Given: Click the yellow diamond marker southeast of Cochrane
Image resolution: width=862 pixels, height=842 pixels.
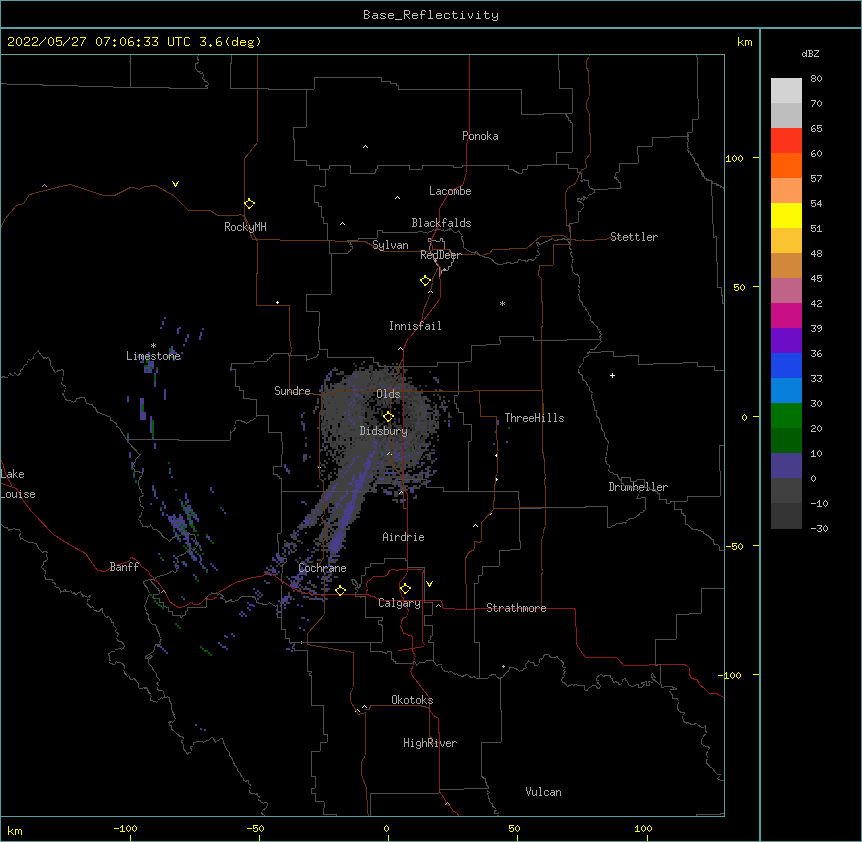Looking at the screenshot, I should coord(340,590).
